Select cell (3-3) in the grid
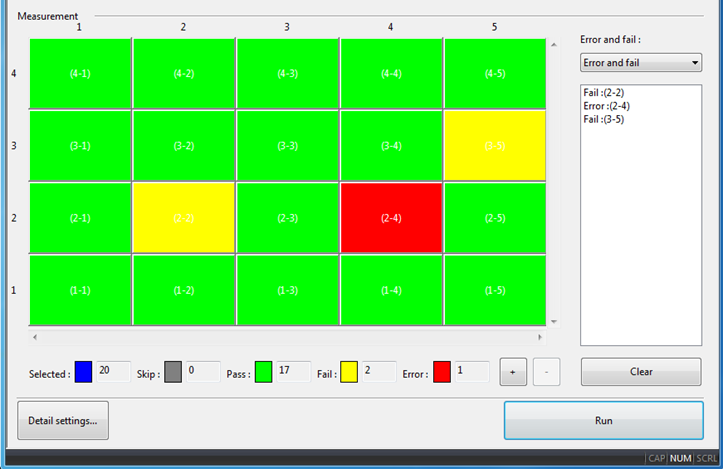The height and width of the screenshot is (469, 723). point(287,146)
